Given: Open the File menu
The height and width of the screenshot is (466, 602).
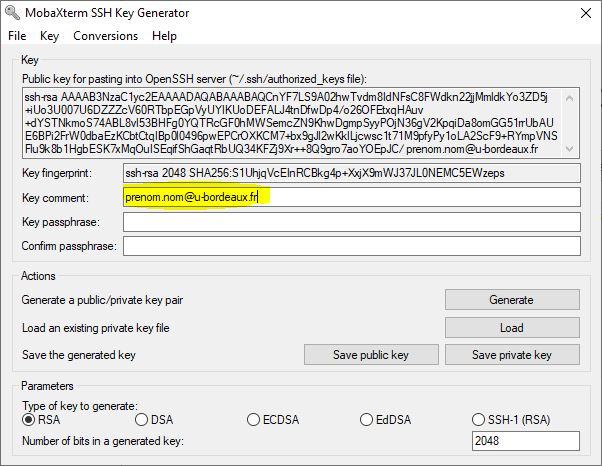Looking at the screenshot, I should (x=17, y=36).
